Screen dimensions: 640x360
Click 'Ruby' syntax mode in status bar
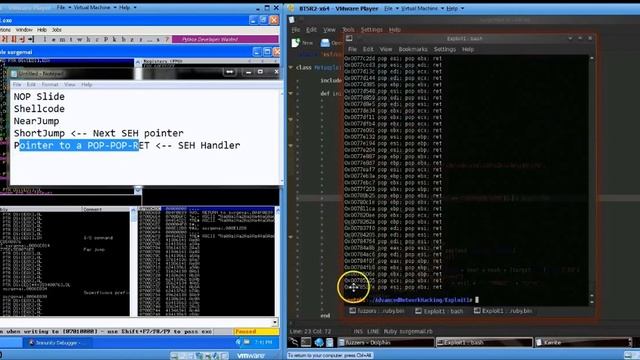[x=390, y=331]
